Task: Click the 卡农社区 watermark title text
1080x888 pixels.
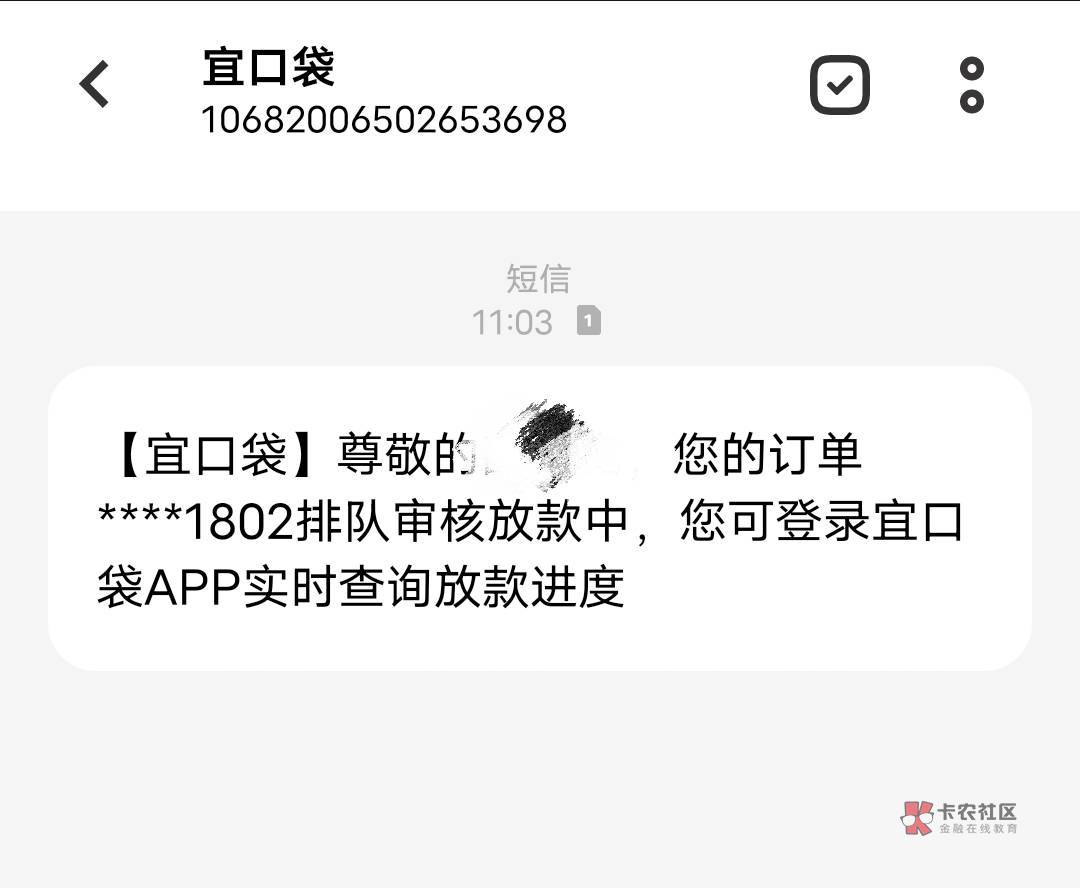Action: [x=977, y=812]
